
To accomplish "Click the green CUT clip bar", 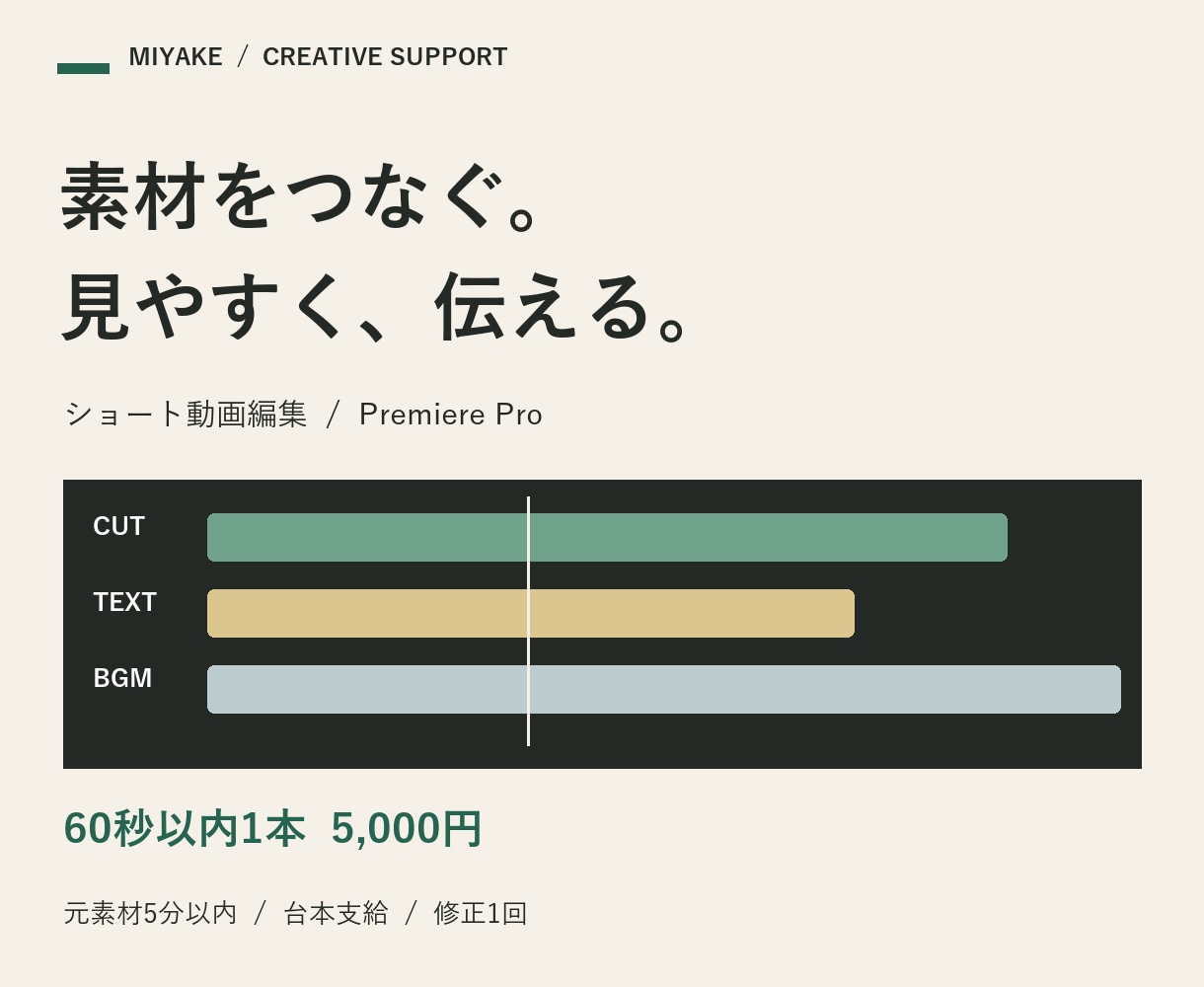I will [607, 537].
